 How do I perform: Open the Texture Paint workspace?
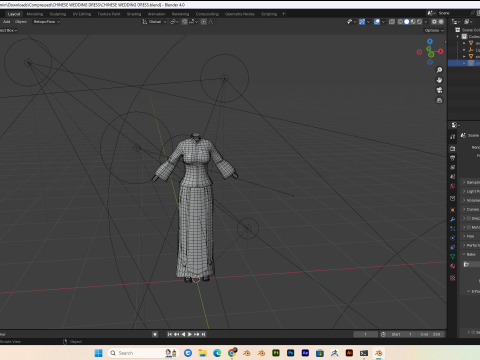109,14
